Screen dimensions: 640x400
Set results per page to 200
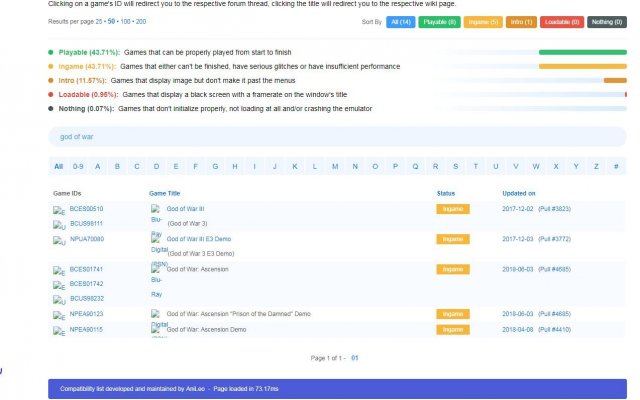141,22
